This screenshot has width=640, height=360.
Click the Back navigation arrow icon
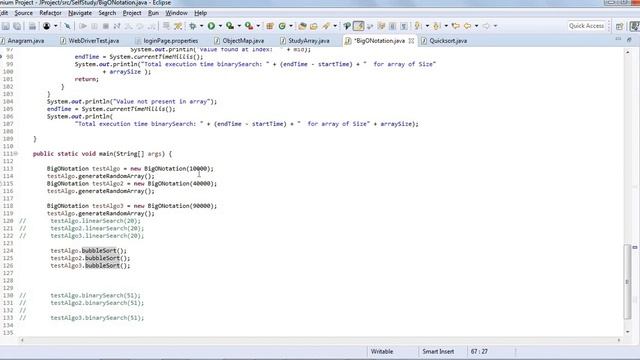click(467, 26)
